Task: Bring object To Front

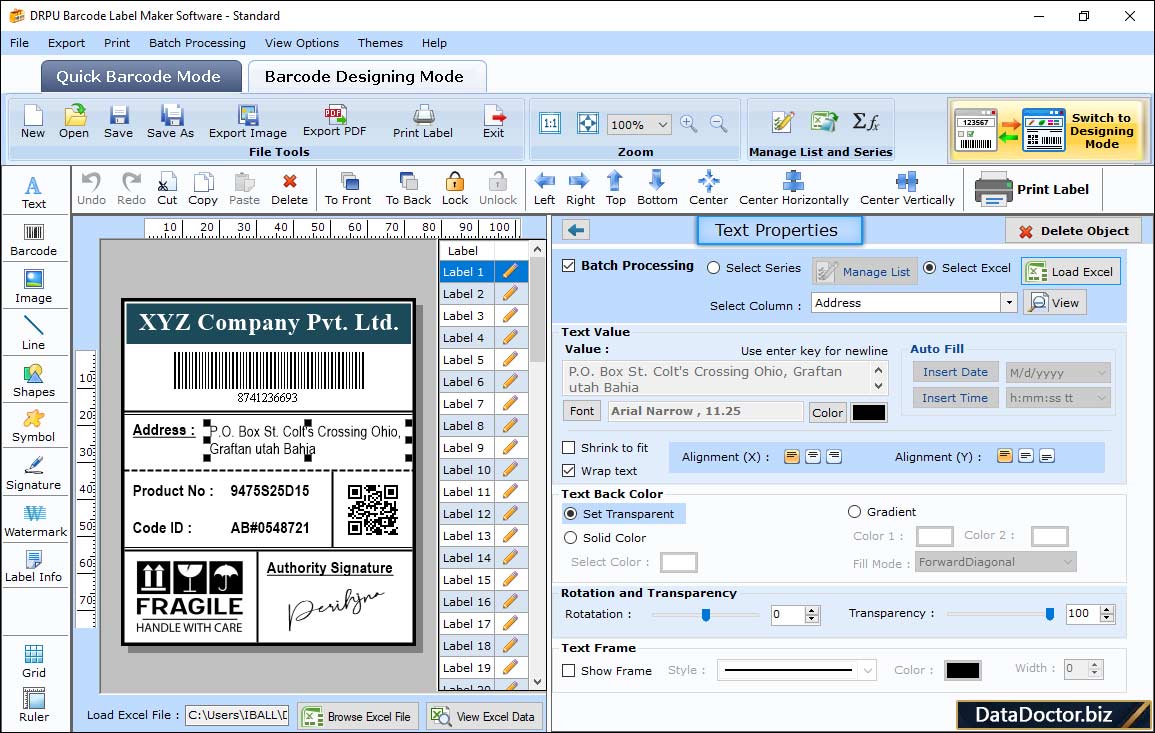Action: (x=348, y=189)
